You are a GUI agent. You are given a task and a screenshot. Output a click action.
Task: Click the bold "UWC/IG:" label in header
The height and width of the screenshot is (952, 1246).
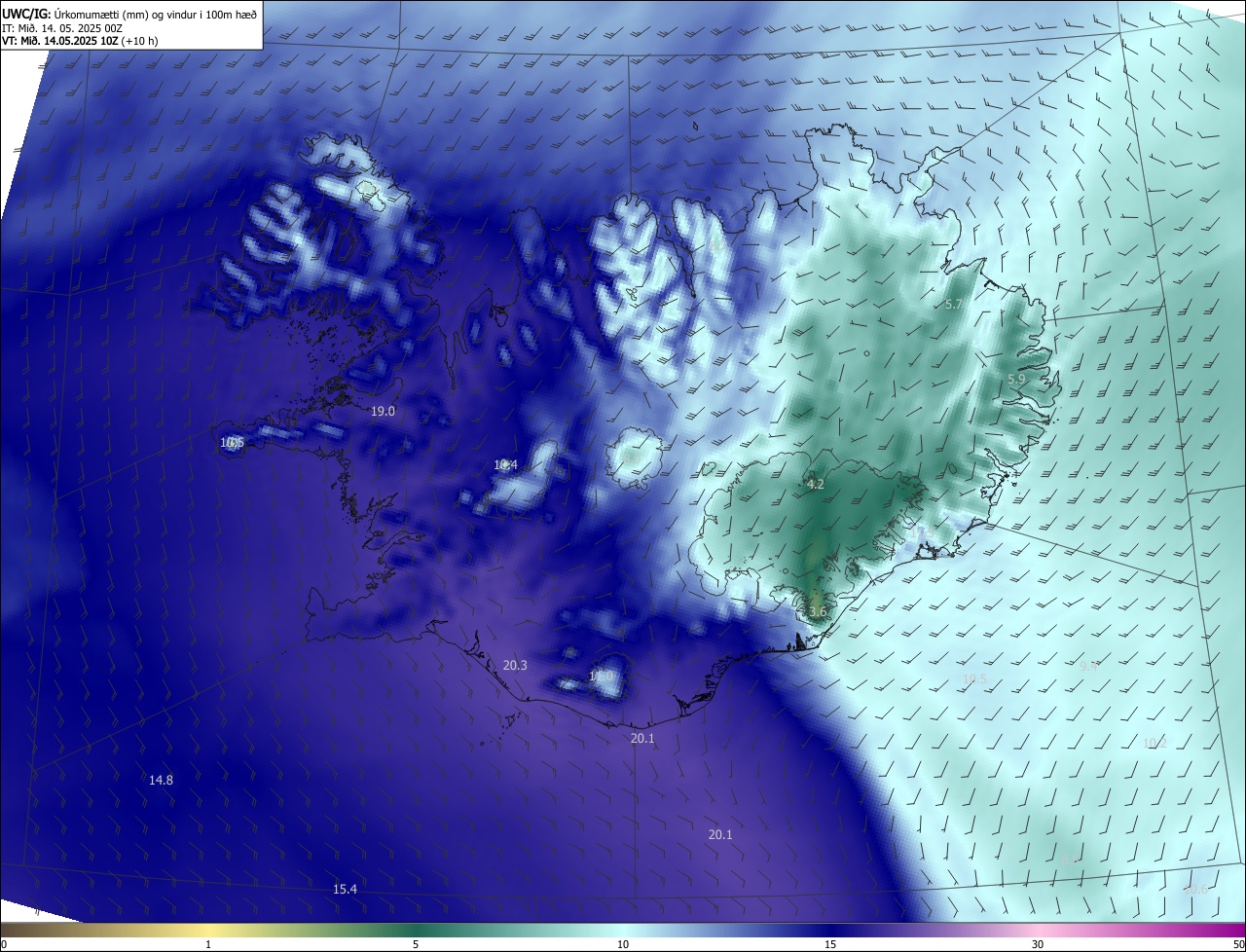(26, 14)
